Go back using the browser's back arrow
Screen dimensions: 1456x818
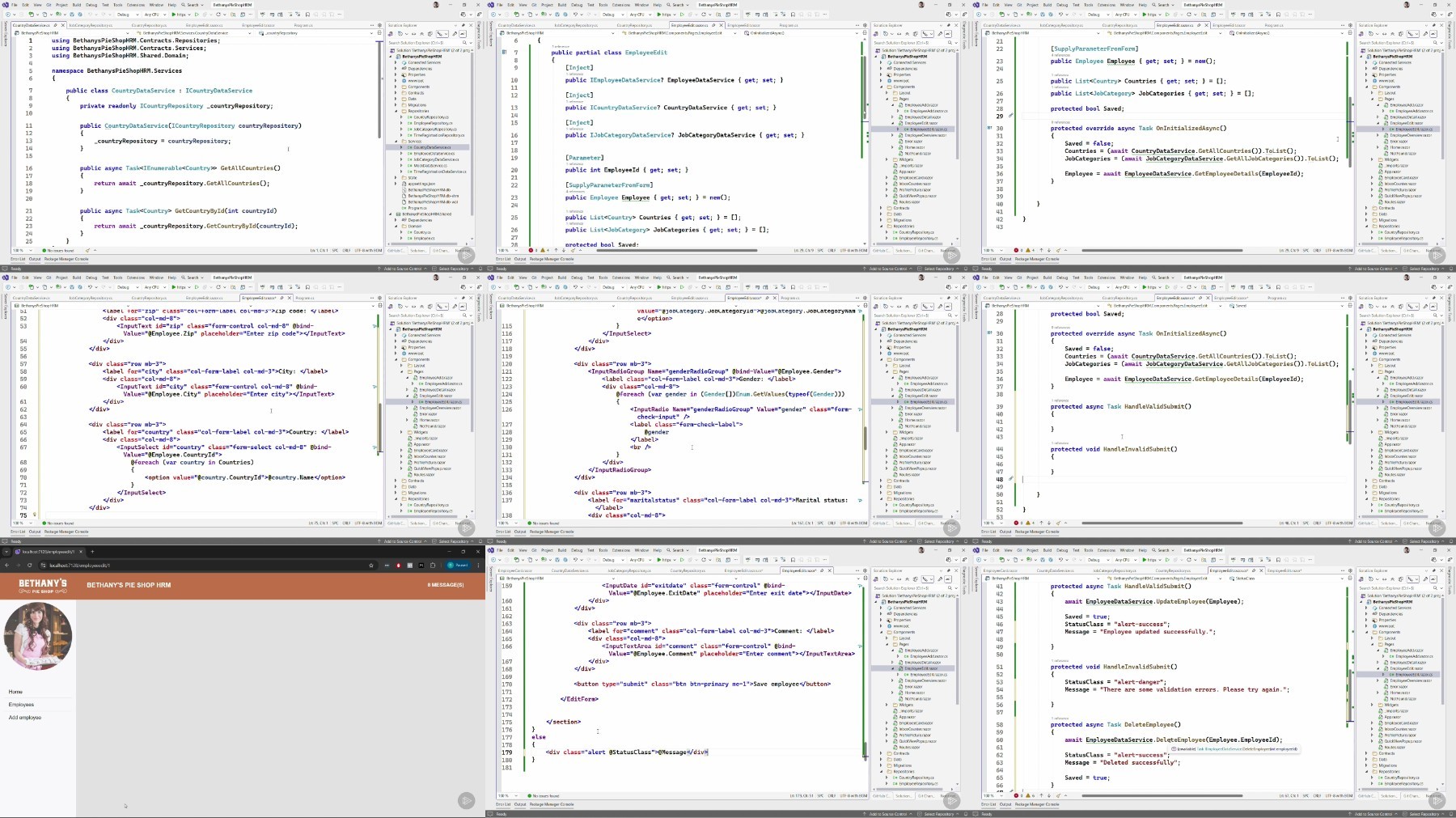click(7, 565)
